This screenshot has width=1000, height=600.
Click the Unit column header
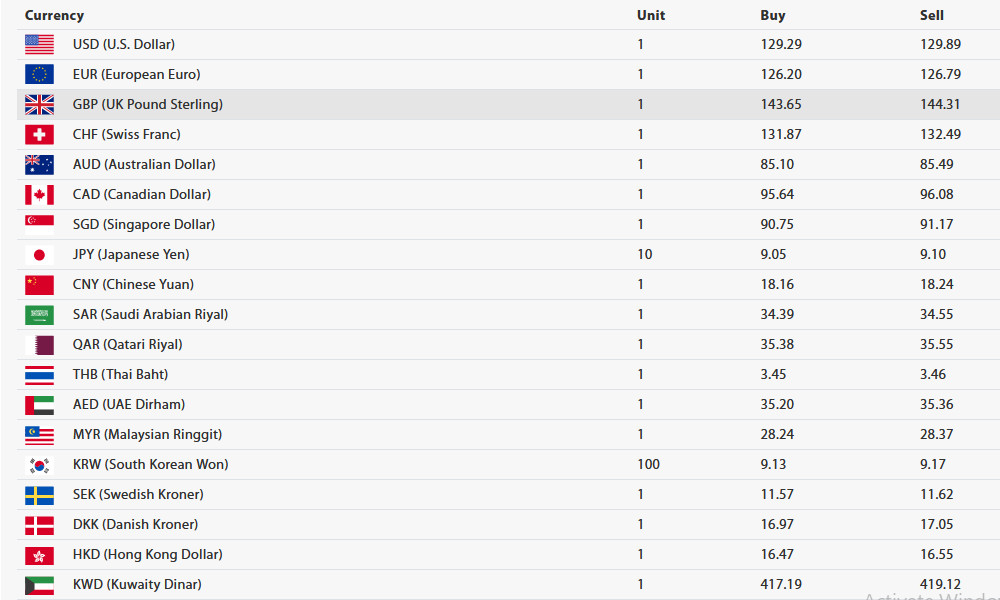click(651, 15)
